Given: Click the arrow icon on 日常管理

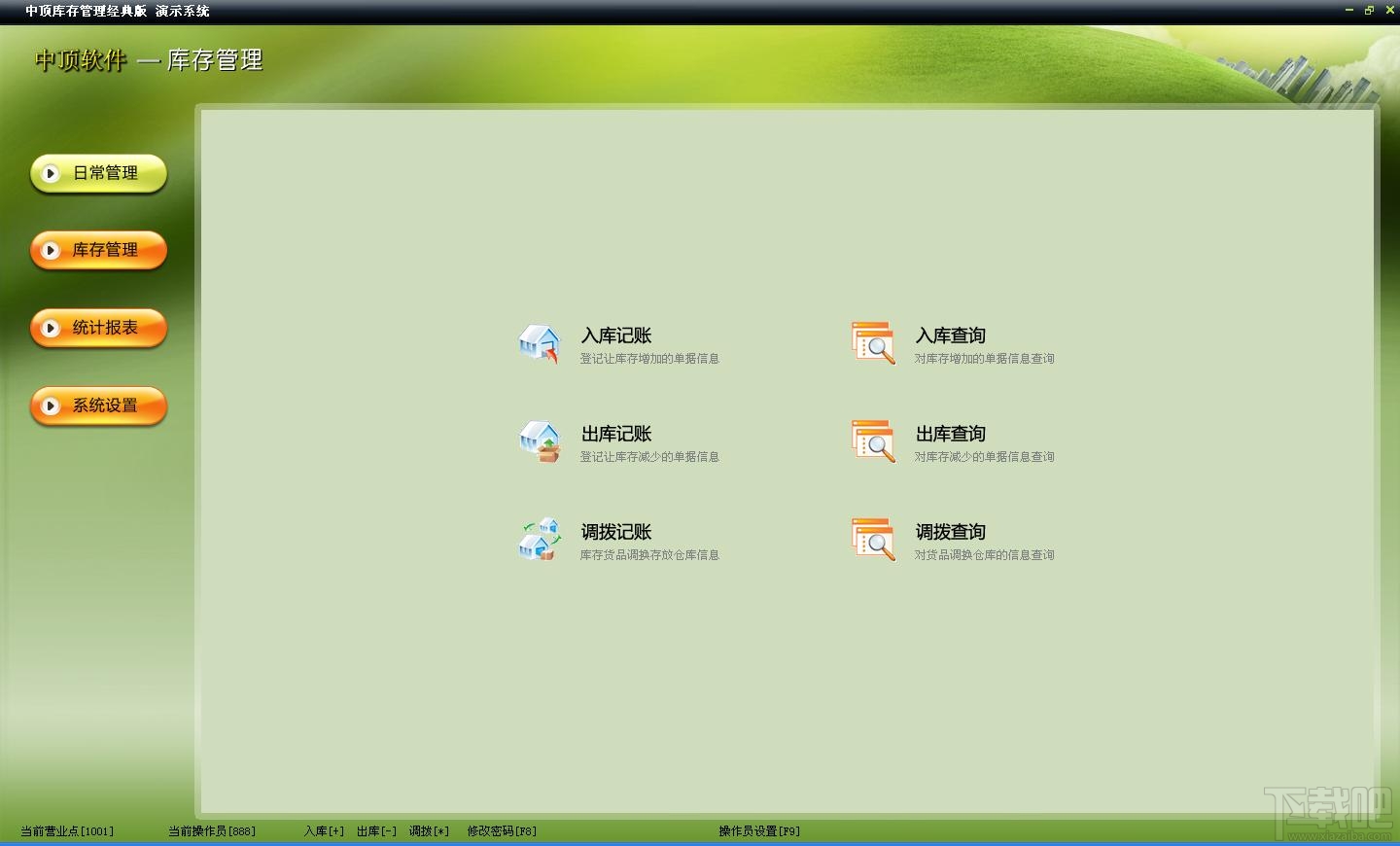Looking at the screenshot, I should 52,174.
